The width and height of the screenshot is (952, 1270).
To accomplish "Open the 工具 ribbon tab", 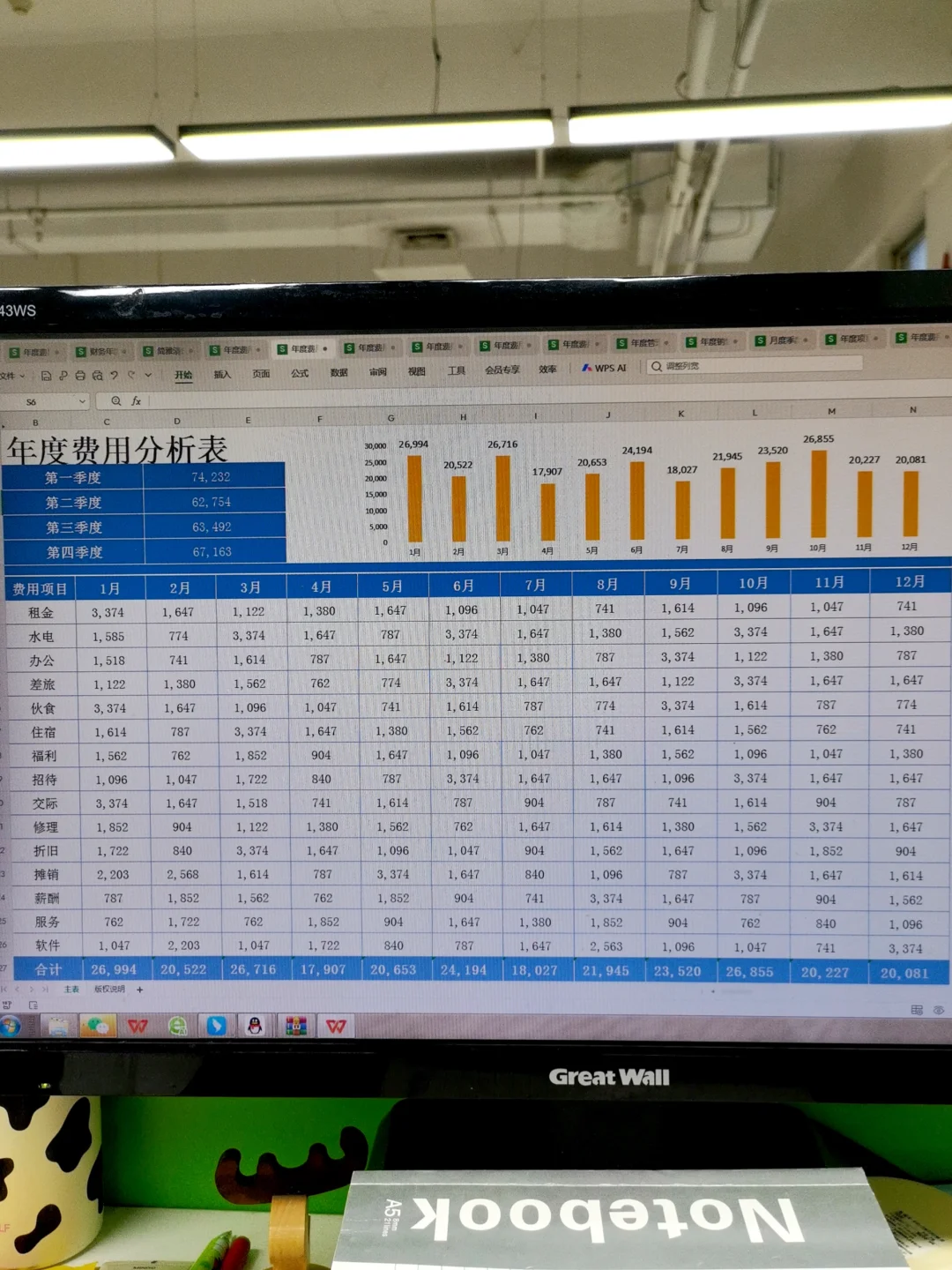I will [456, 370].
